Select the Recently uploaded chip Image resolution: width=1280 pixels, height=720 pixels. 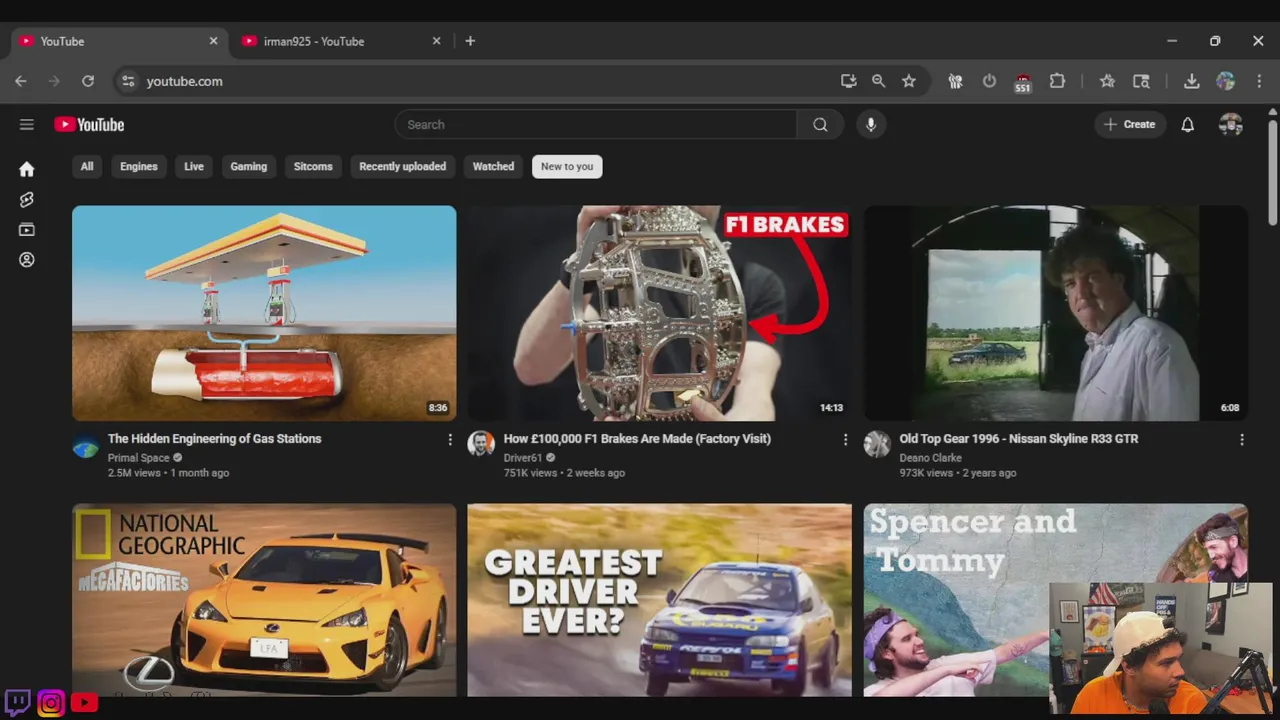point(403,167)
